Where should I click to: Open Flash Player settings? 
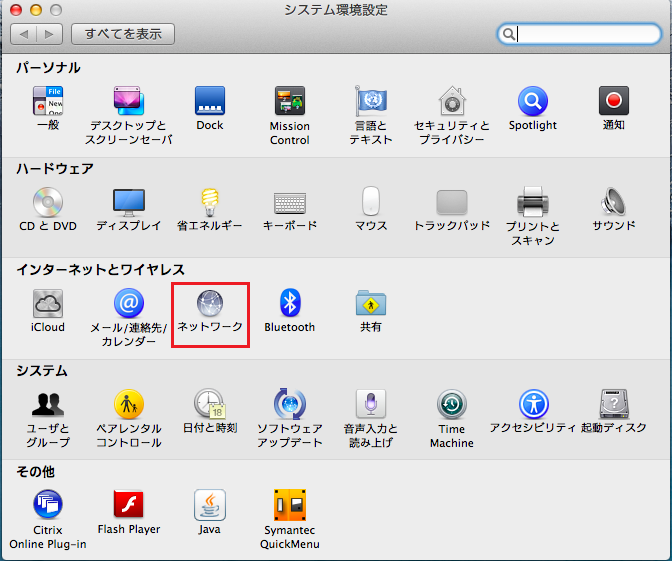129,505
